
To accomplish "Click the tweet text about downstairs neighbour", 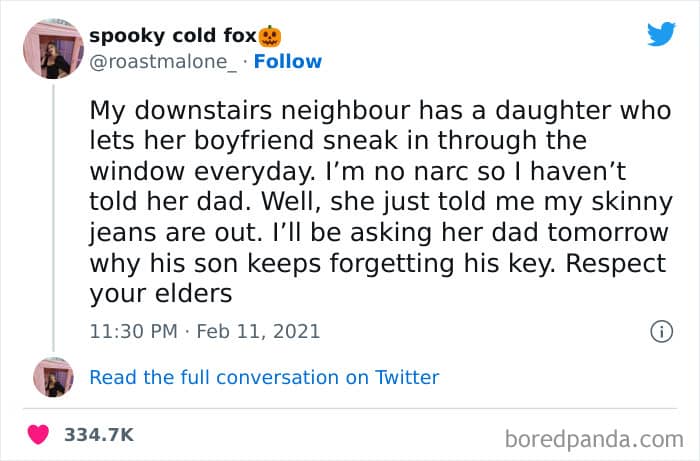I will (x=380, y=202).
